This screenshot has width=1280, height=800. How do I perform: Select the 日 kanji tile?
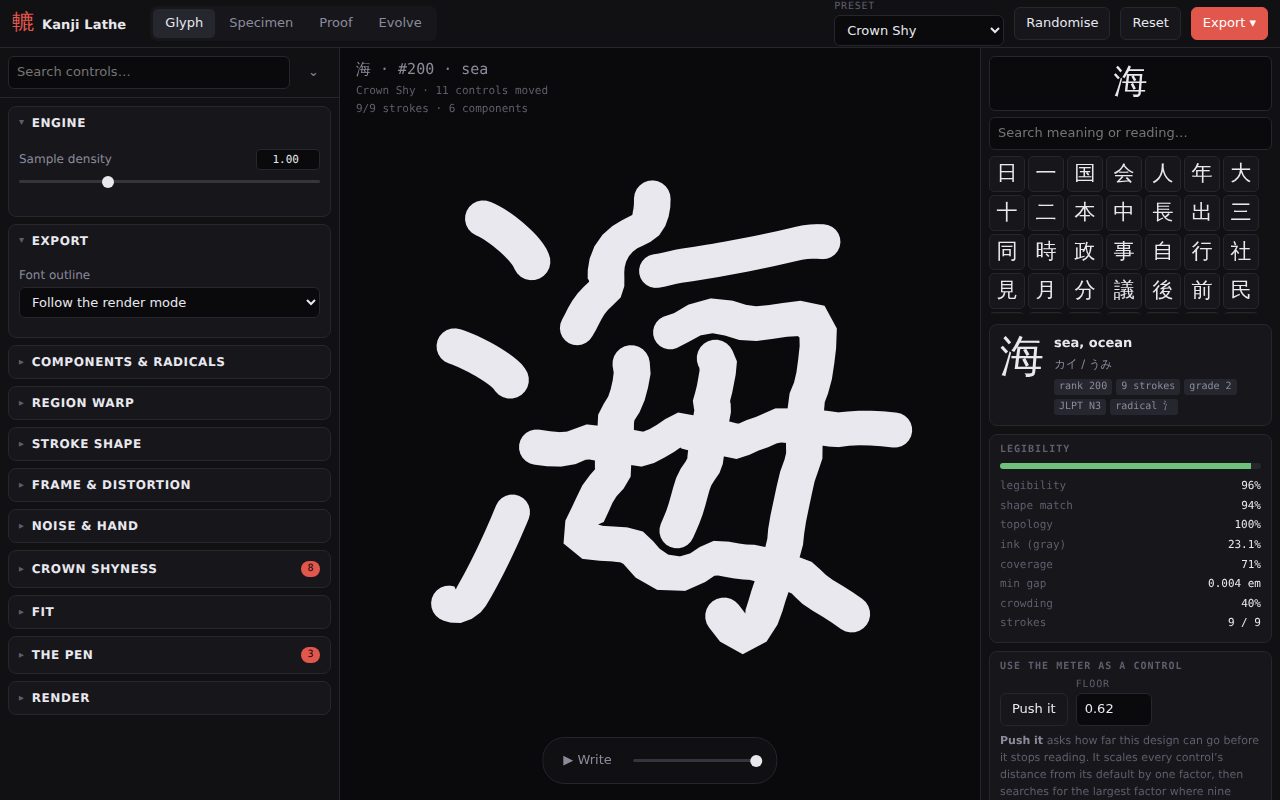click(1007, 173)
